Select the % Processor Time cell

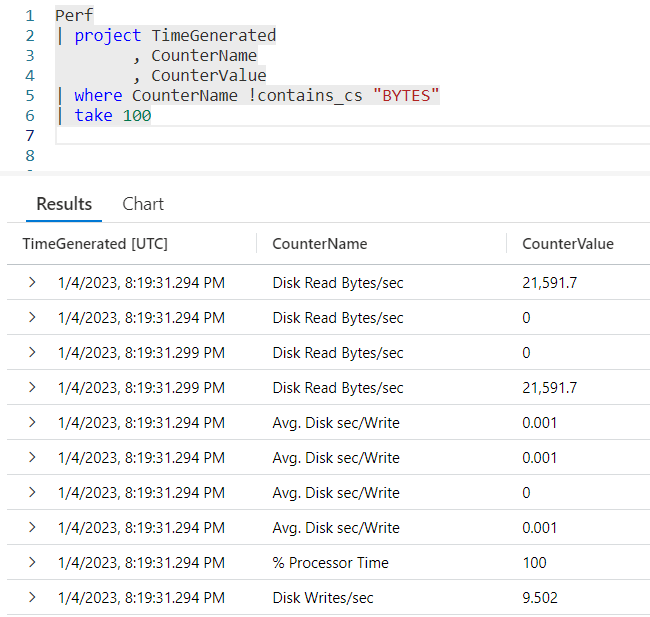(330, 562)
